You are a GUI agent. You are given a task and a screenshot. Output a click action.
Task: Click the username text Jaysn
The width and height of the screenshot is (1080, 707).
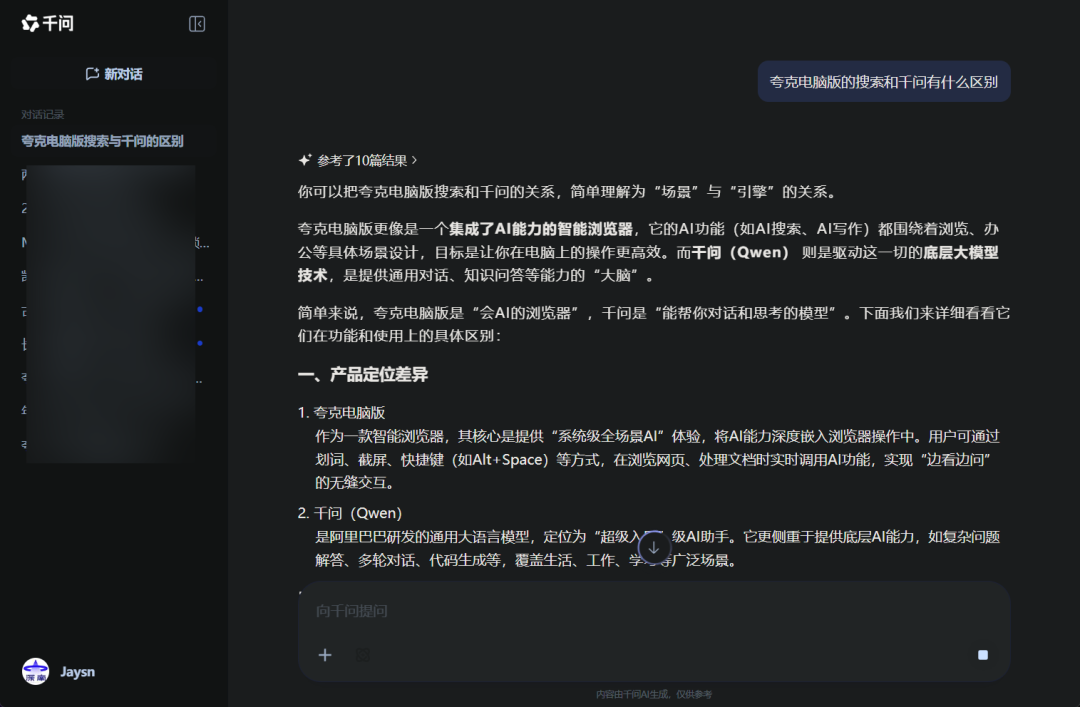(77, 671)
